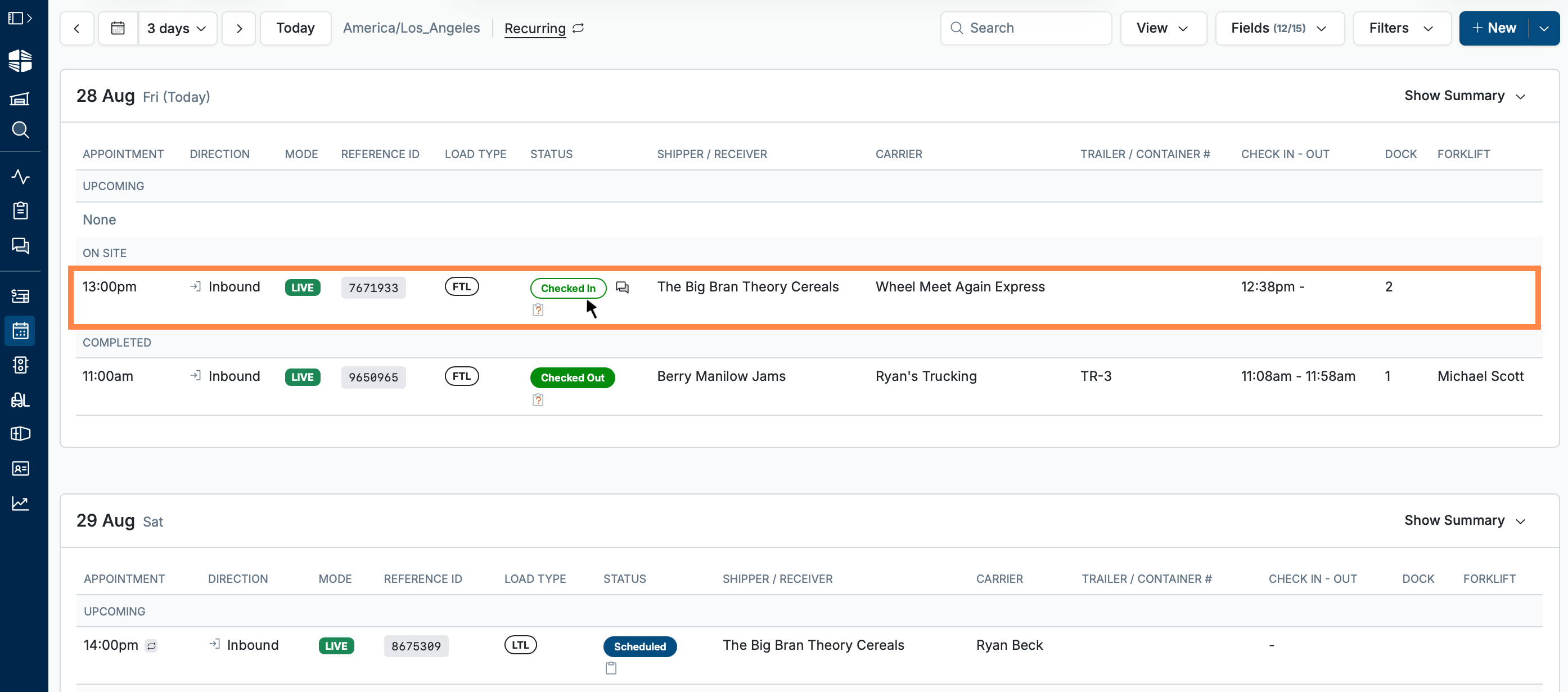
Task: Open the forklift icon in sidebar
Action: (20, 399)
